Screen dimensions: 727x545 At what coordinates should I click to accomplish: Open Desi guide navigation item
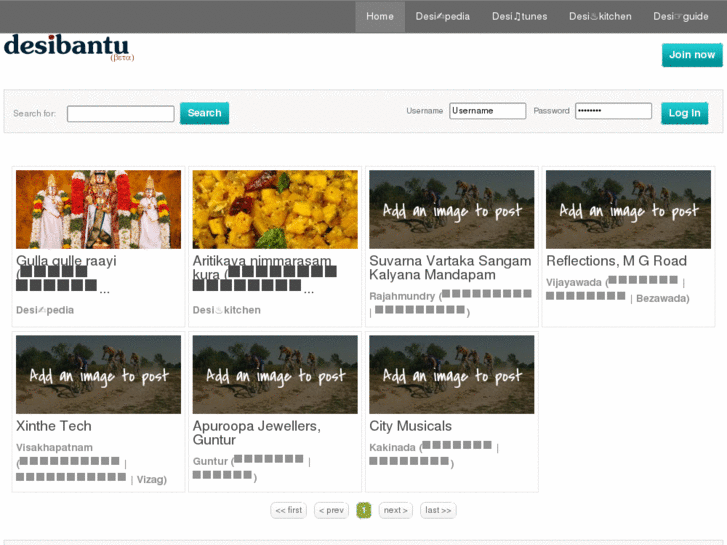pyautogui.click(x=681, y=16)
